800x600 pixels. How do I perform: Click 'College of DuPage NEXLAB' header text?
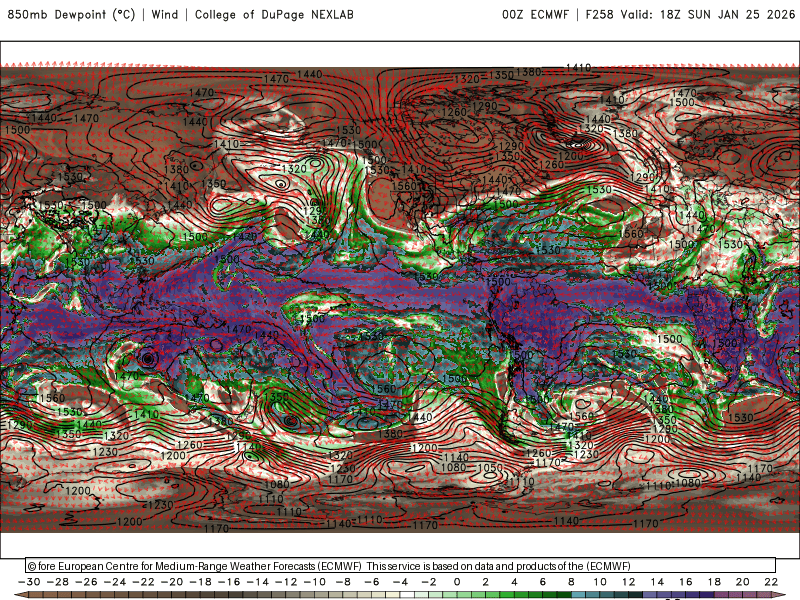[274, 14]
